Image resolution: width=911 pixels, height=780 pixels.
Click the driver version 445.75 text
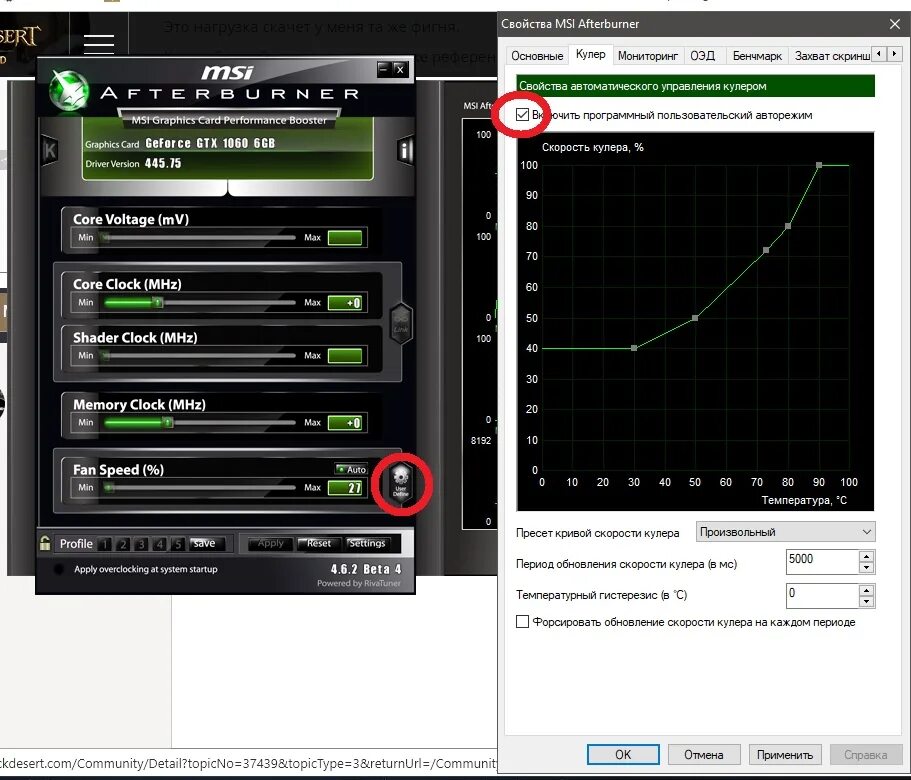[163, 163]
